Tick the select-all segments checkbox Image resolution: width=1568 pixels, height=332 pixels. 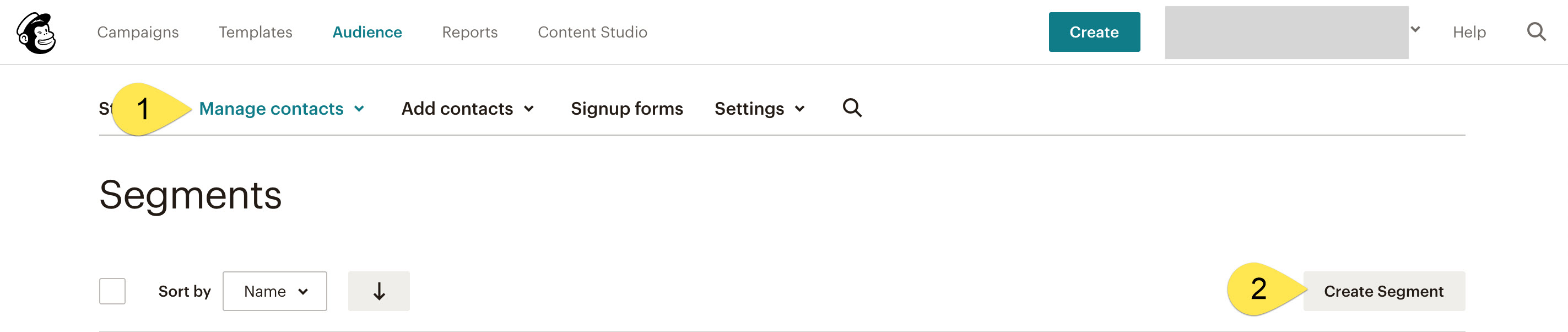tap(112, 291)
